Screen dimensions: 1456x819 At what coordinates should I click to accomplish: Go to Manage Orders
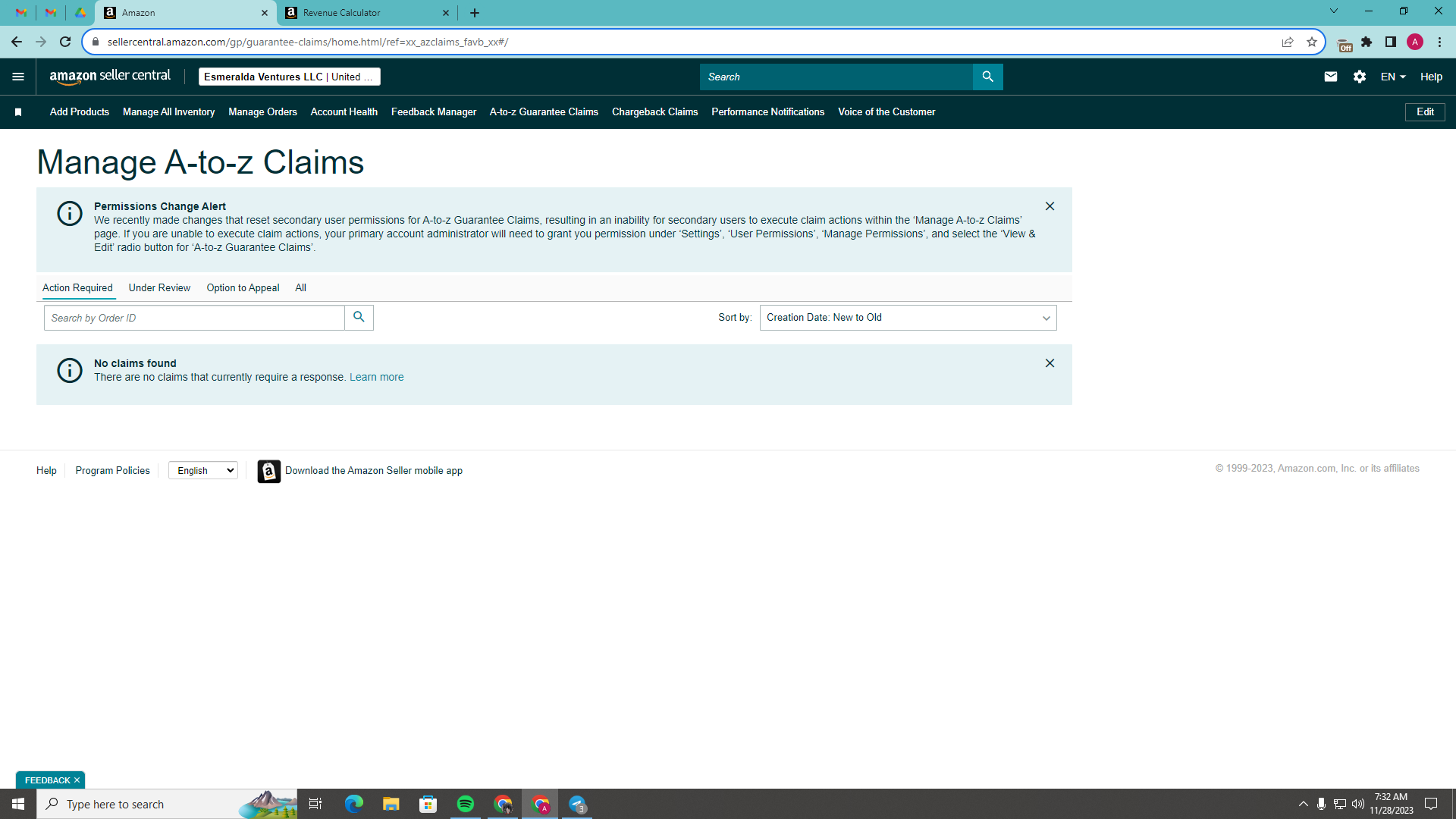(262, 112)
